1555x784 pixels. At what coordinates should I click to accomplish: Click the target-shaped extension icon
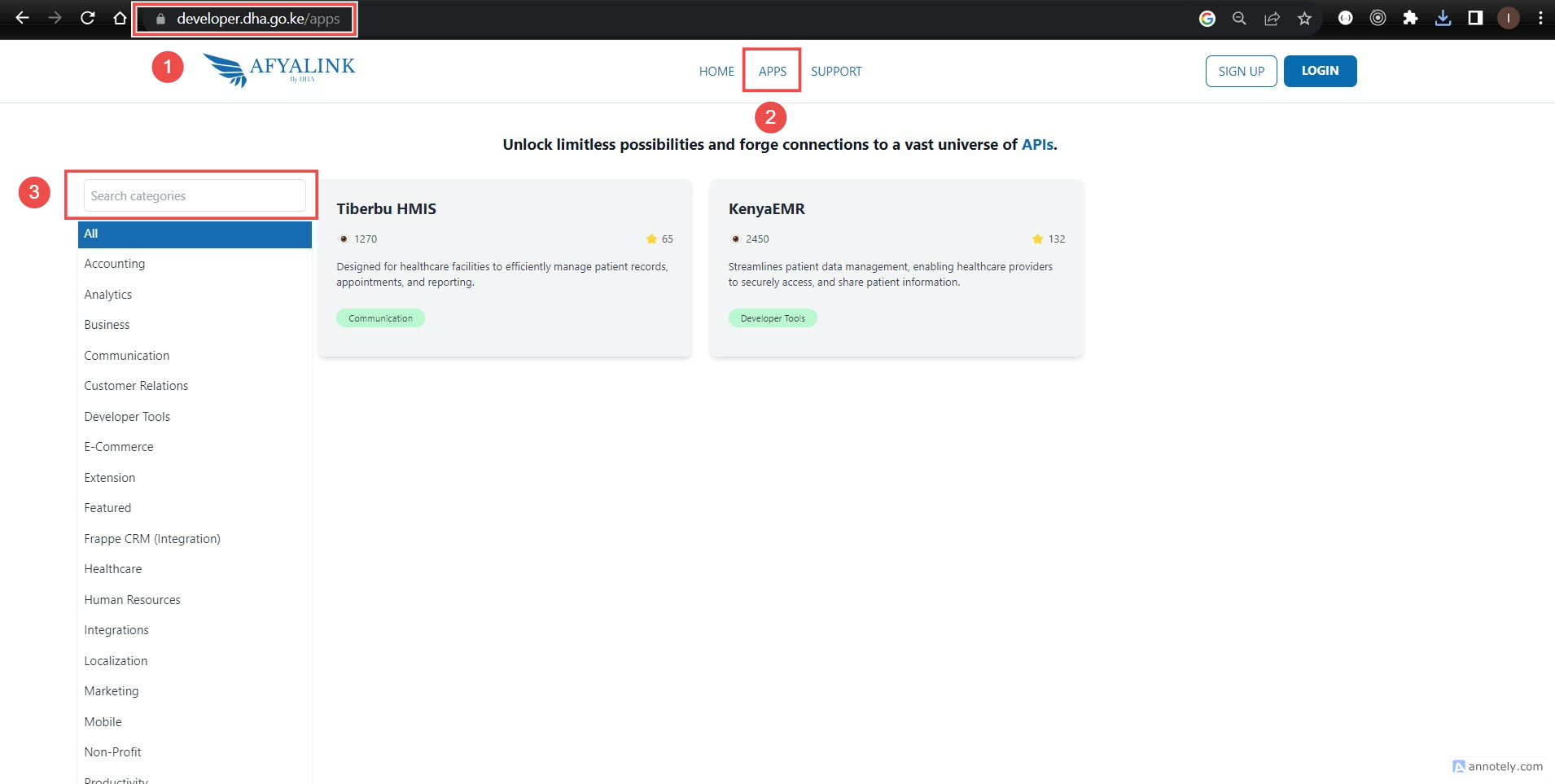(x=1378, y=18)
